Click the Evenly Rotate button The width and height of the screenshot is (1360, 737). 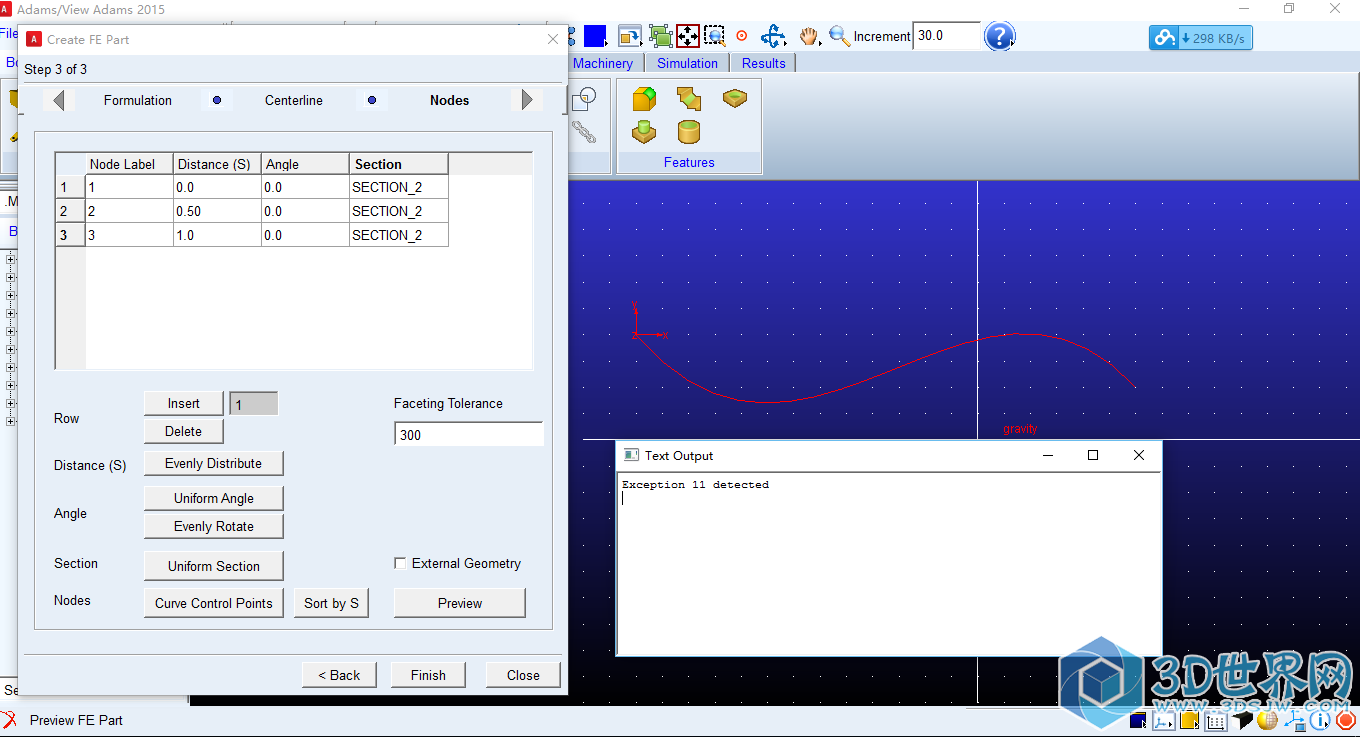point(214,526)
